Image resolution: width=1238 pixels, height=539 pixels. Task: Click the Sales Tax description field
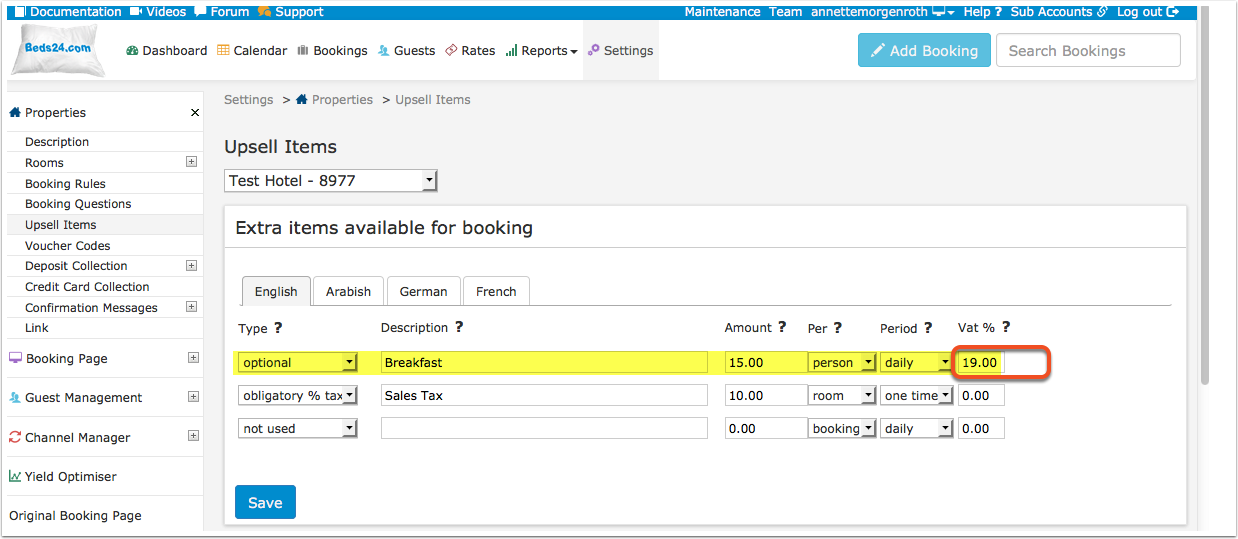click(x=544, y=396)
